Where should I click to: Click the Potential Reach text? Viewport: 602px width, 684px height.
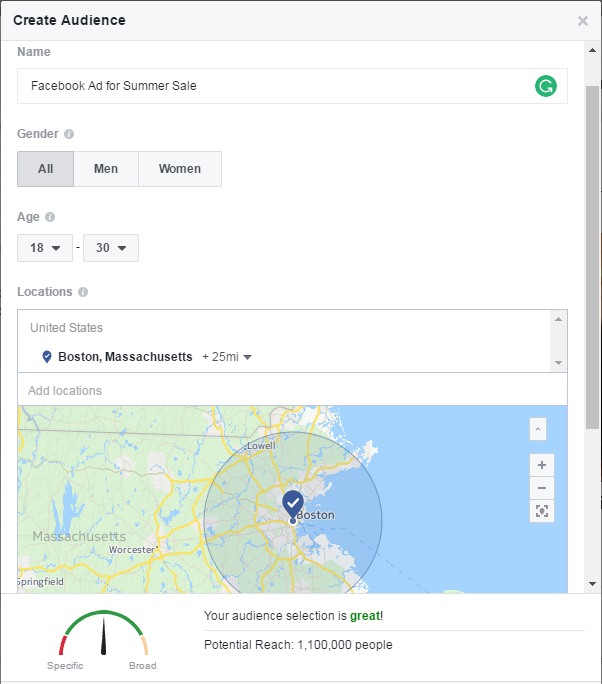pyautogui.click(x=298, y=645)
